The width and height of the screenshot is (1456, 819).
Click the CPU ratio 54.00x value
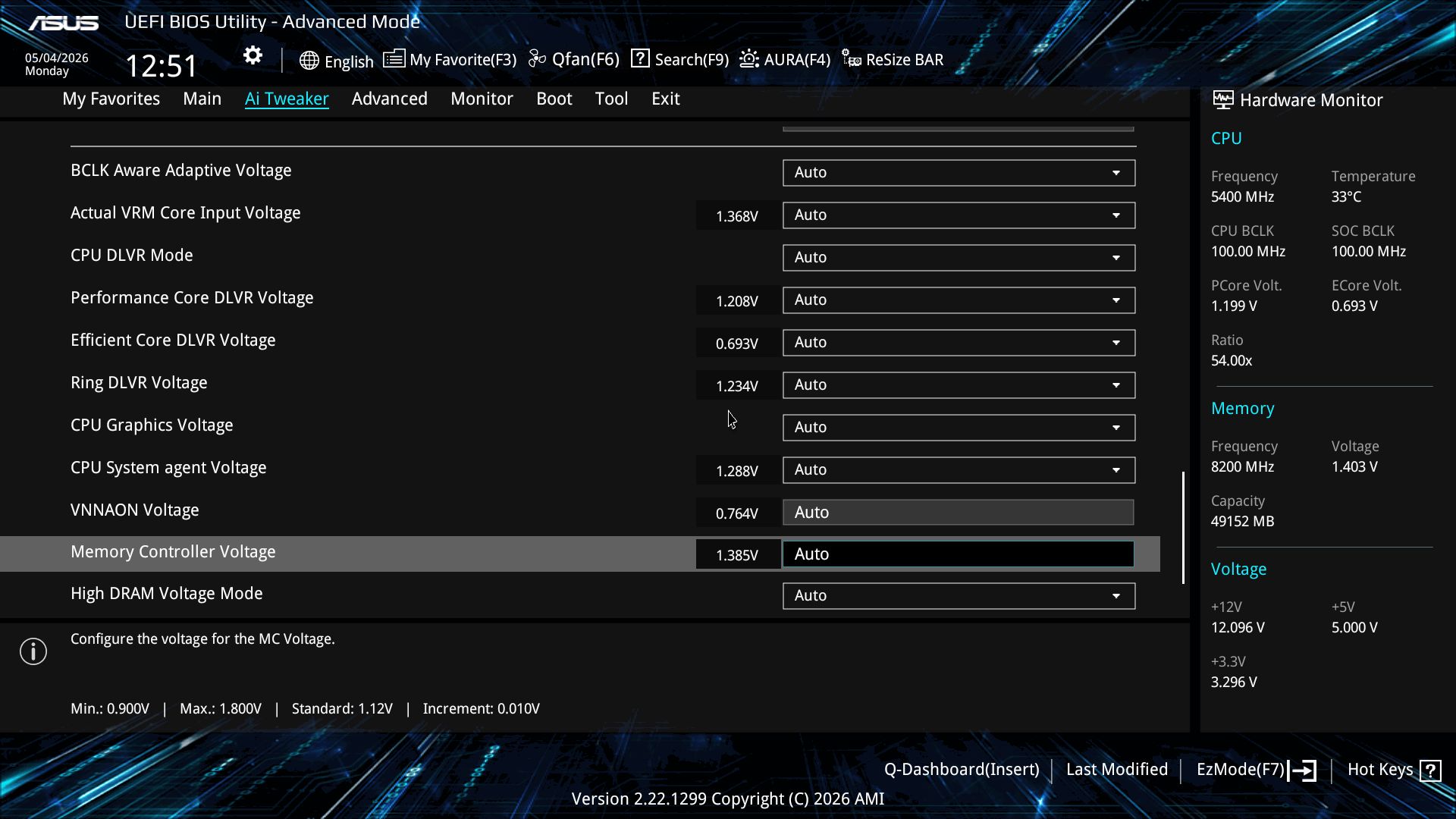(1232, 361)
